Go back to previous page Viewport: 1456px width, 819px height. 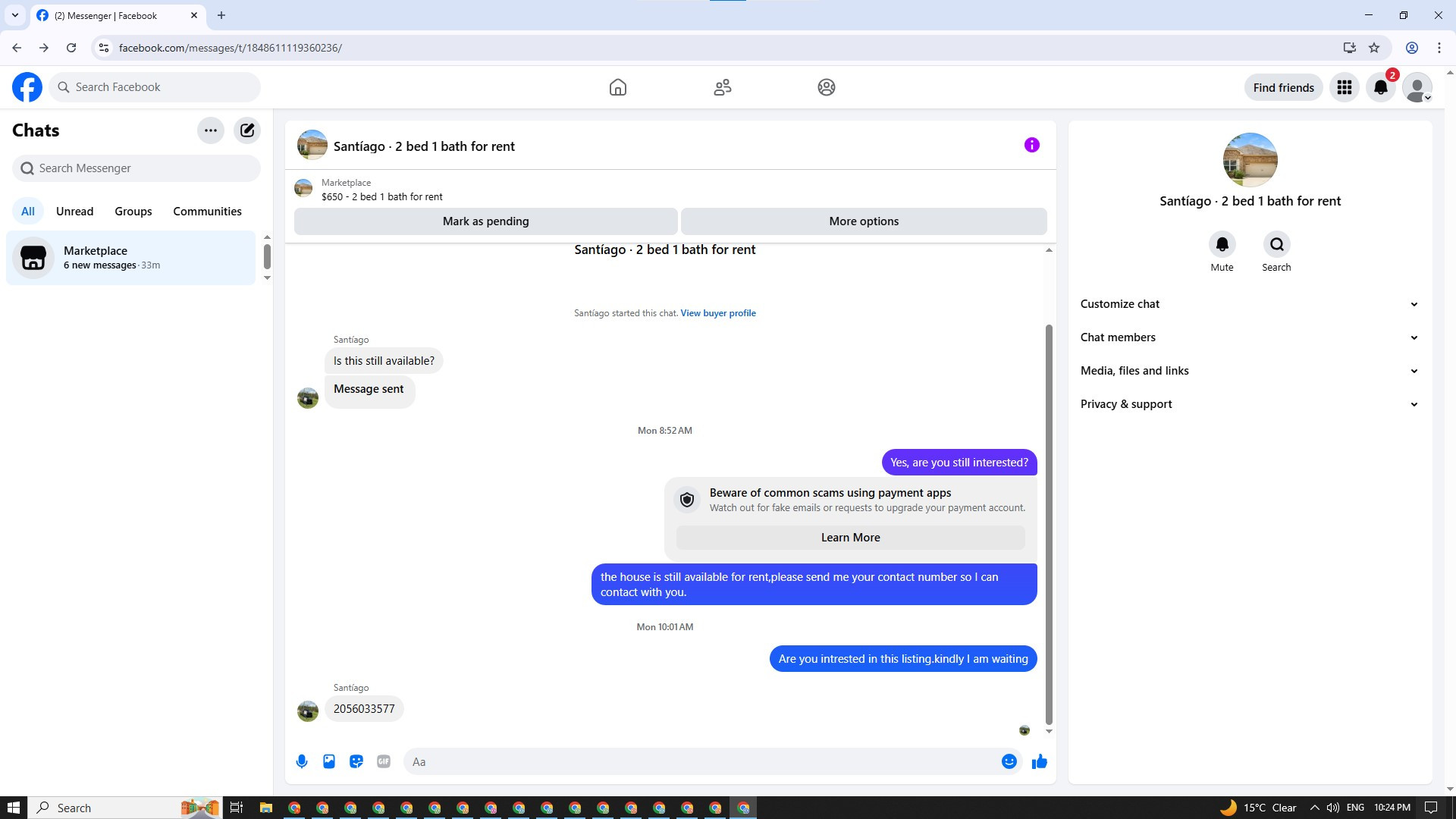17,48
